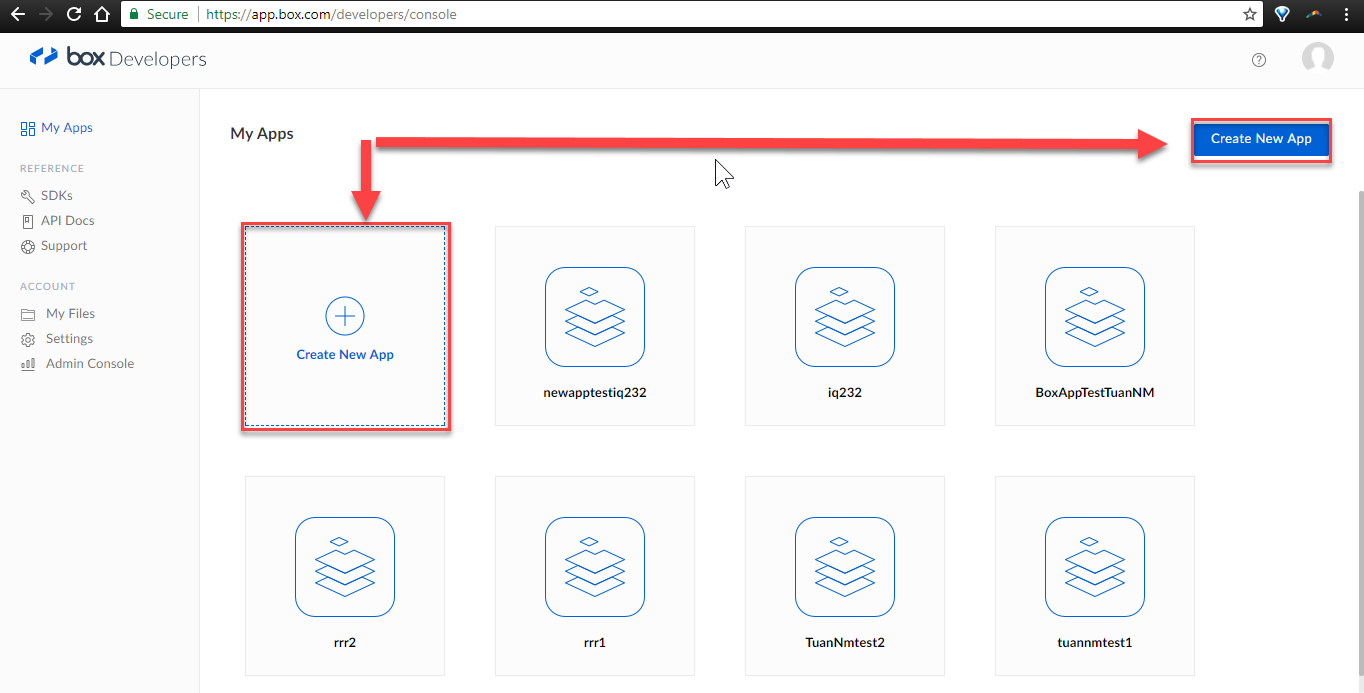Screen dimensions: 1364x693
Task: Click the TuanNmtest2 app name
Action: (845, 643)
